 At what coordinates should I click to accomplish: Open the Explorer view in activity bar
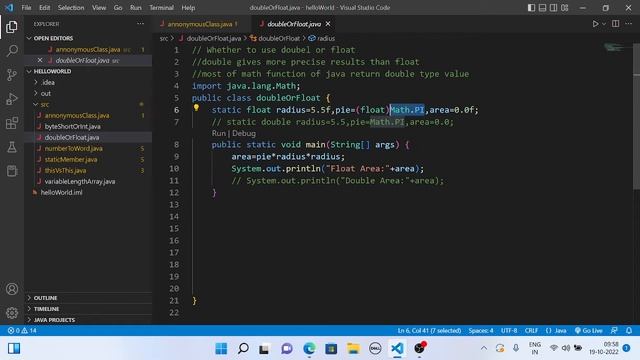click(x=12, y=27)
